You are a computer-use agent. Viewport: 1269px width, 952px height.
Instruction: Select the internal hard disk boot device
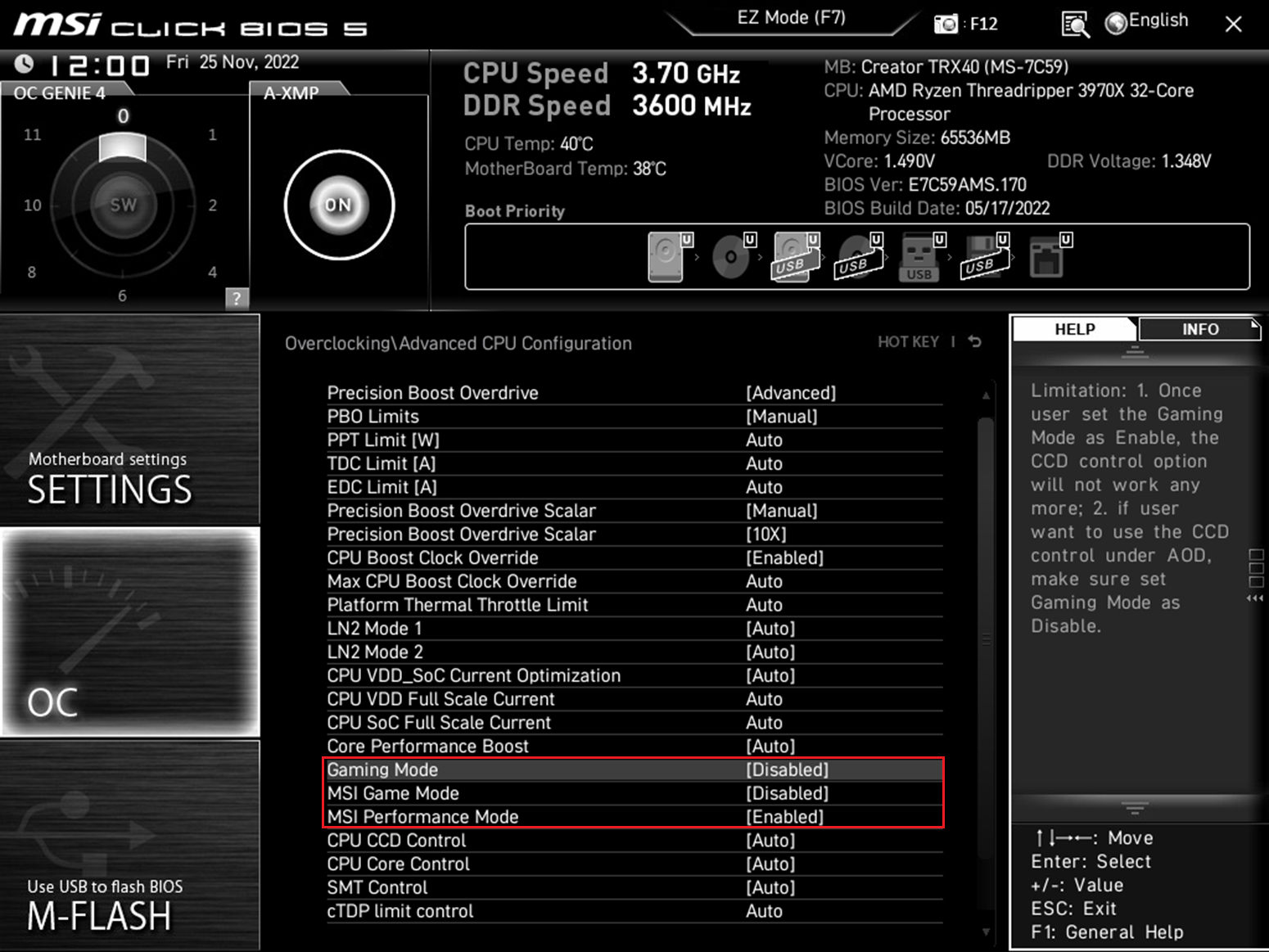pos(666,256)
